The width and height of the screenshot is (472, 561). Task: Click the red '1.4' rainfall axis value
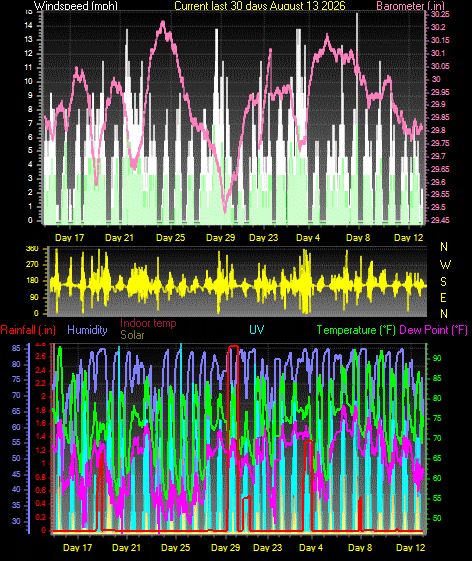40,436
